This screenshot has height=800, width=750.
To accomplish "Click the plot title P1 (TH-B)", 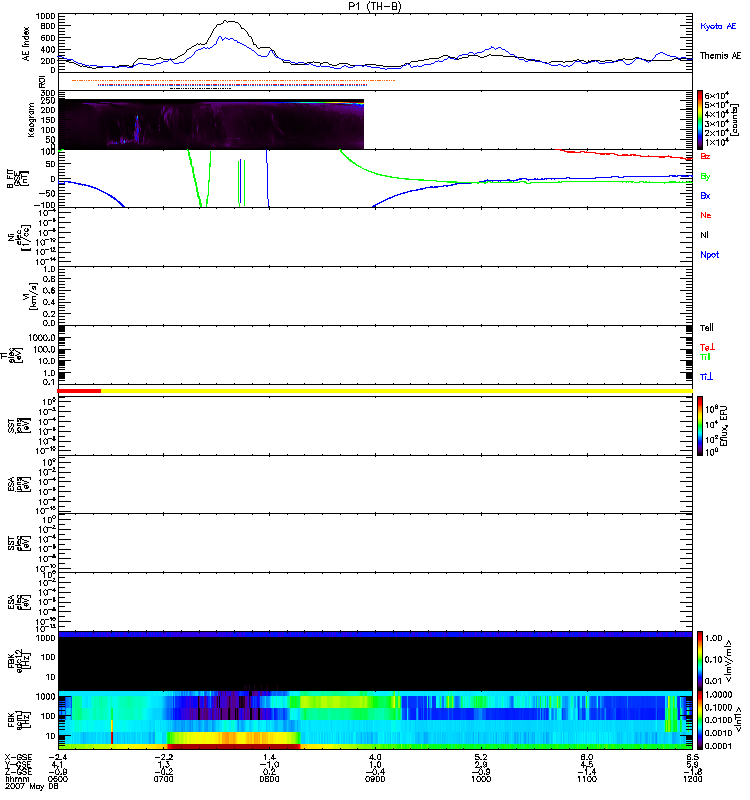I will pos(375,6).
